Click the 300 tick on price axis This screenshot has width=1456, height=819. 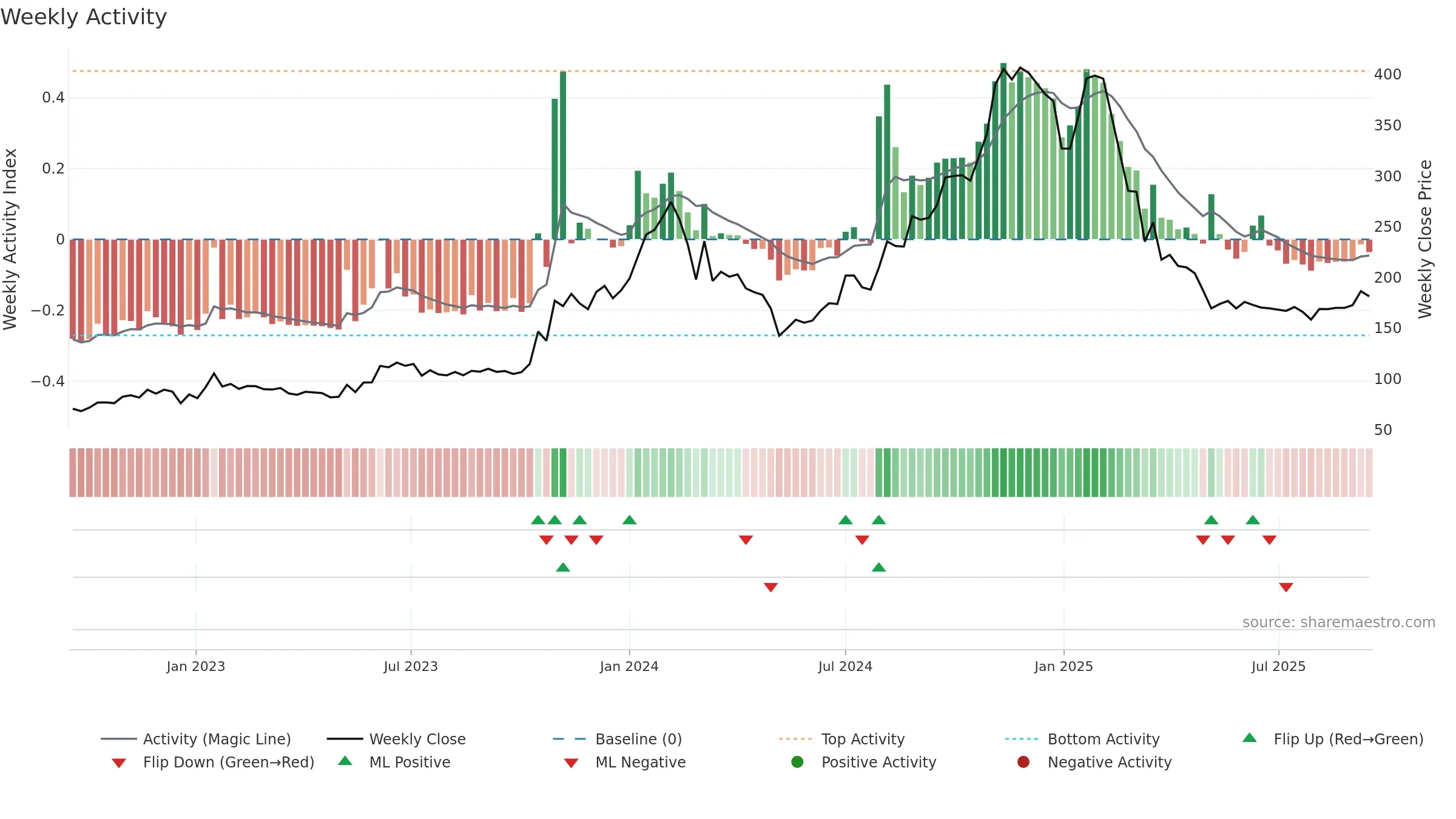point(1388,176)
